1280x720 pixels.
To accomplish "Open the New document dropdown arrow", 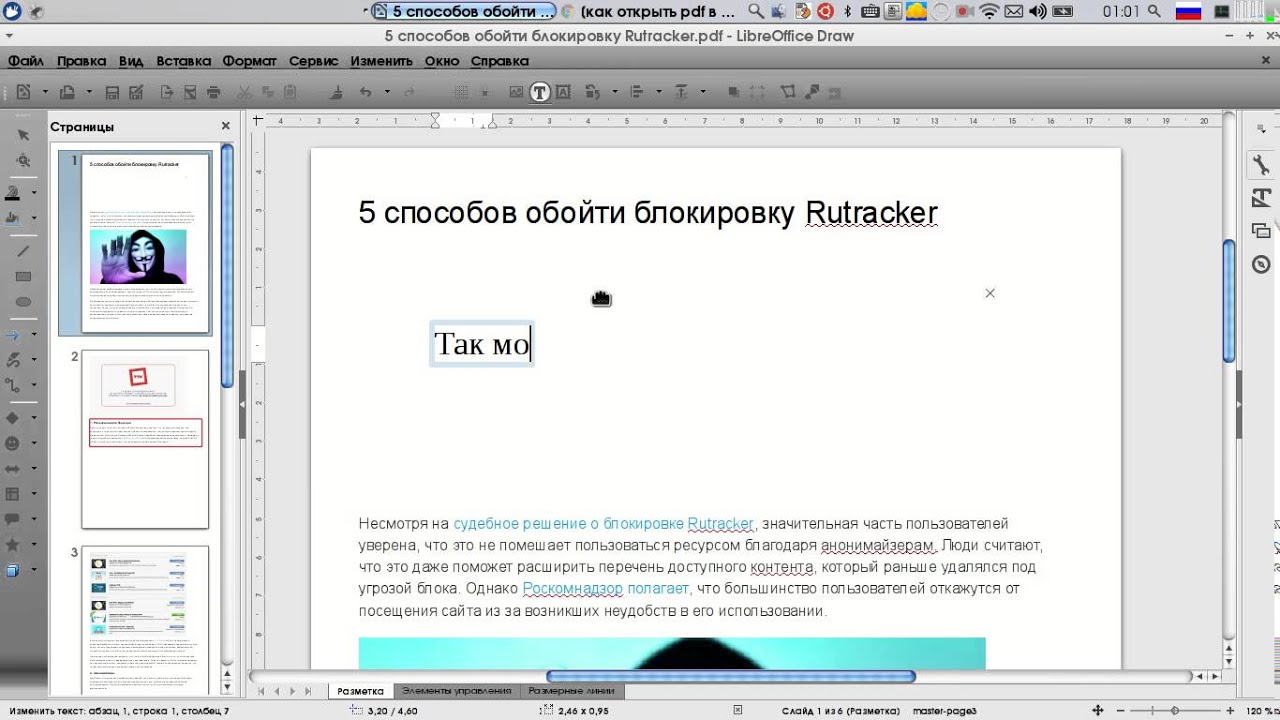I will [44, 92].
